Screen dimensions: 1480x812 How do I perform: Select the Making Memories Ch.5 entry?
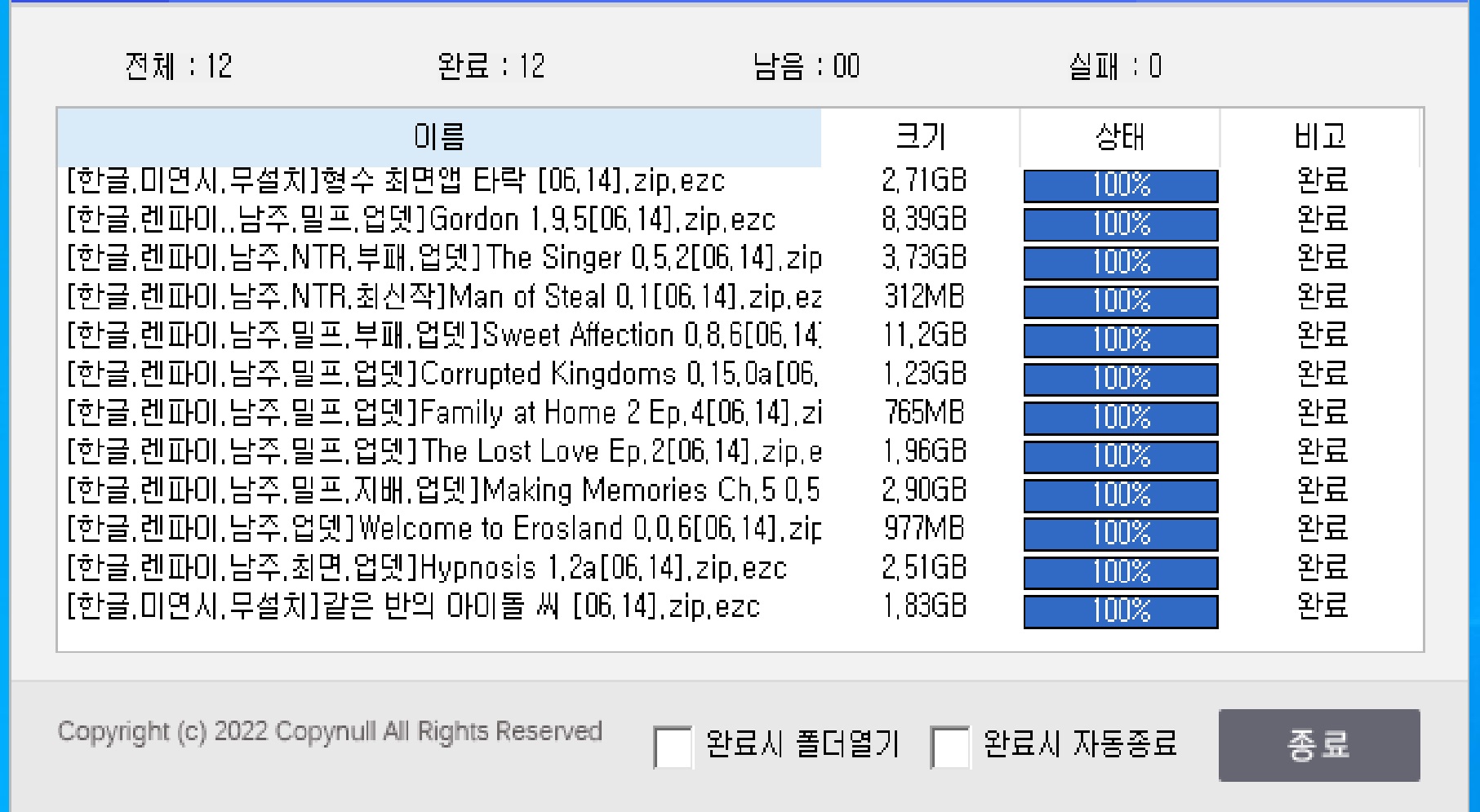tap(442, 490)
